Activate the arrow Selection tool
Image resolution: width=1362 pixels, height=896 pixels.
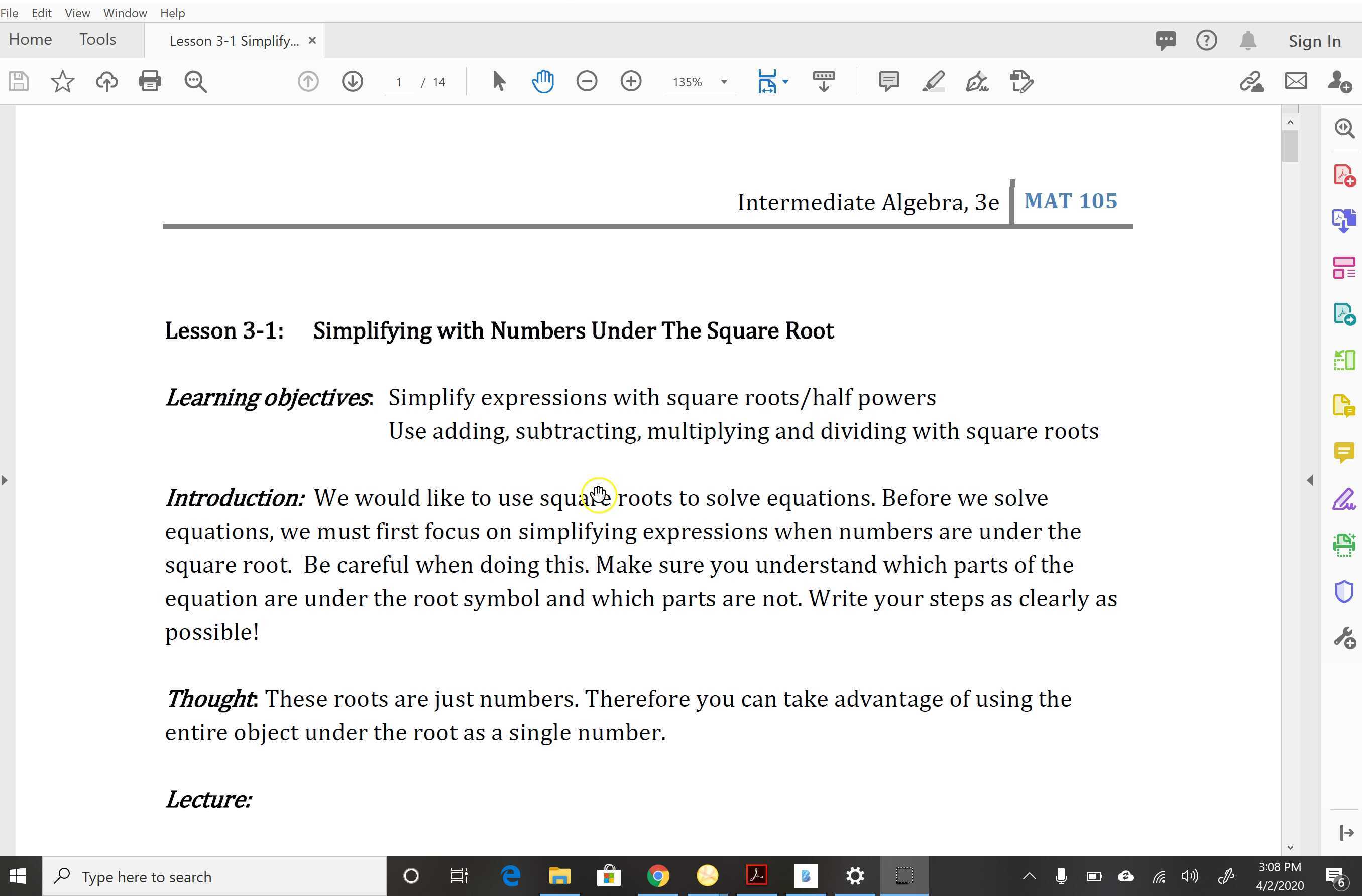click(498, 81)
